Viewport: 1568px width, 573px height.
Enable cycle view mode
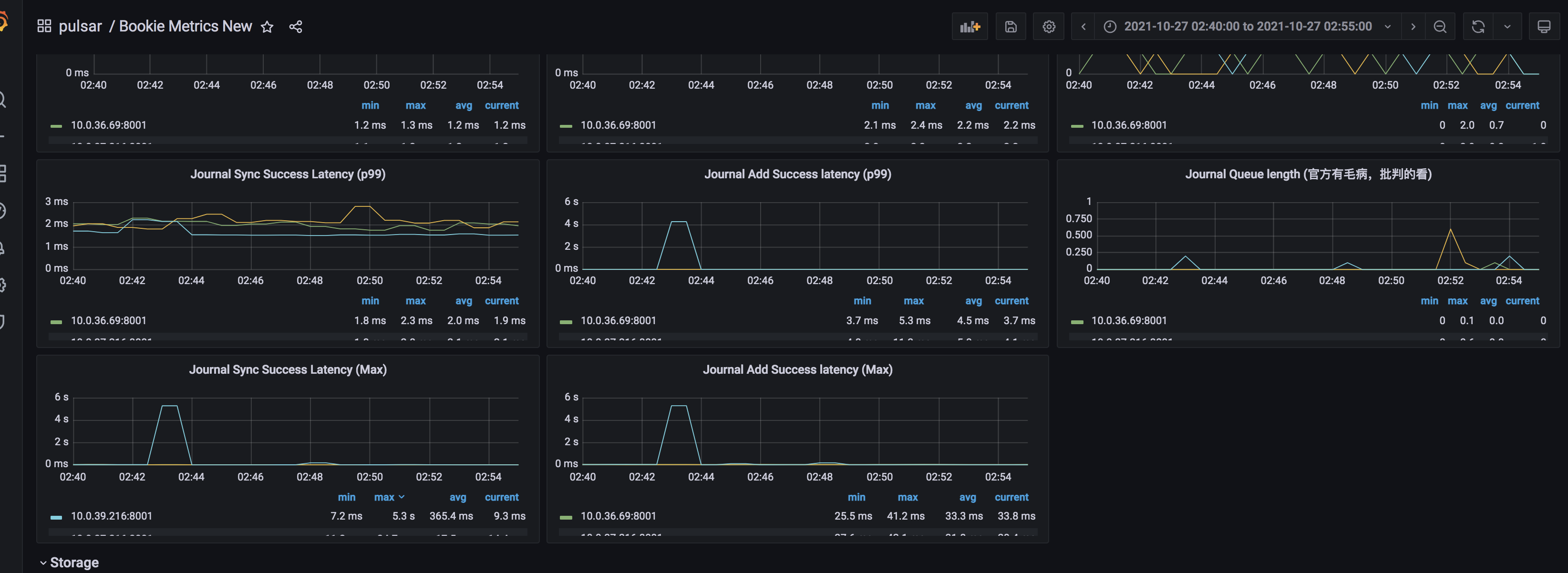[x=1544, y=26]
